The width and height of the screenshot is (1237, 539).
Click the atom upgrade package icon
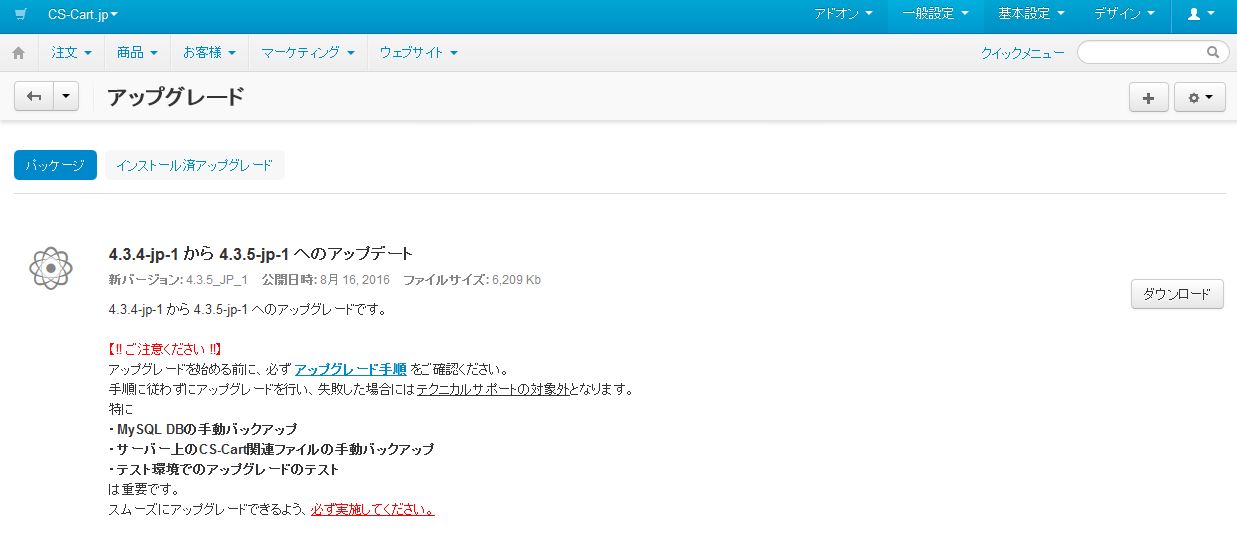click(50, 268)
